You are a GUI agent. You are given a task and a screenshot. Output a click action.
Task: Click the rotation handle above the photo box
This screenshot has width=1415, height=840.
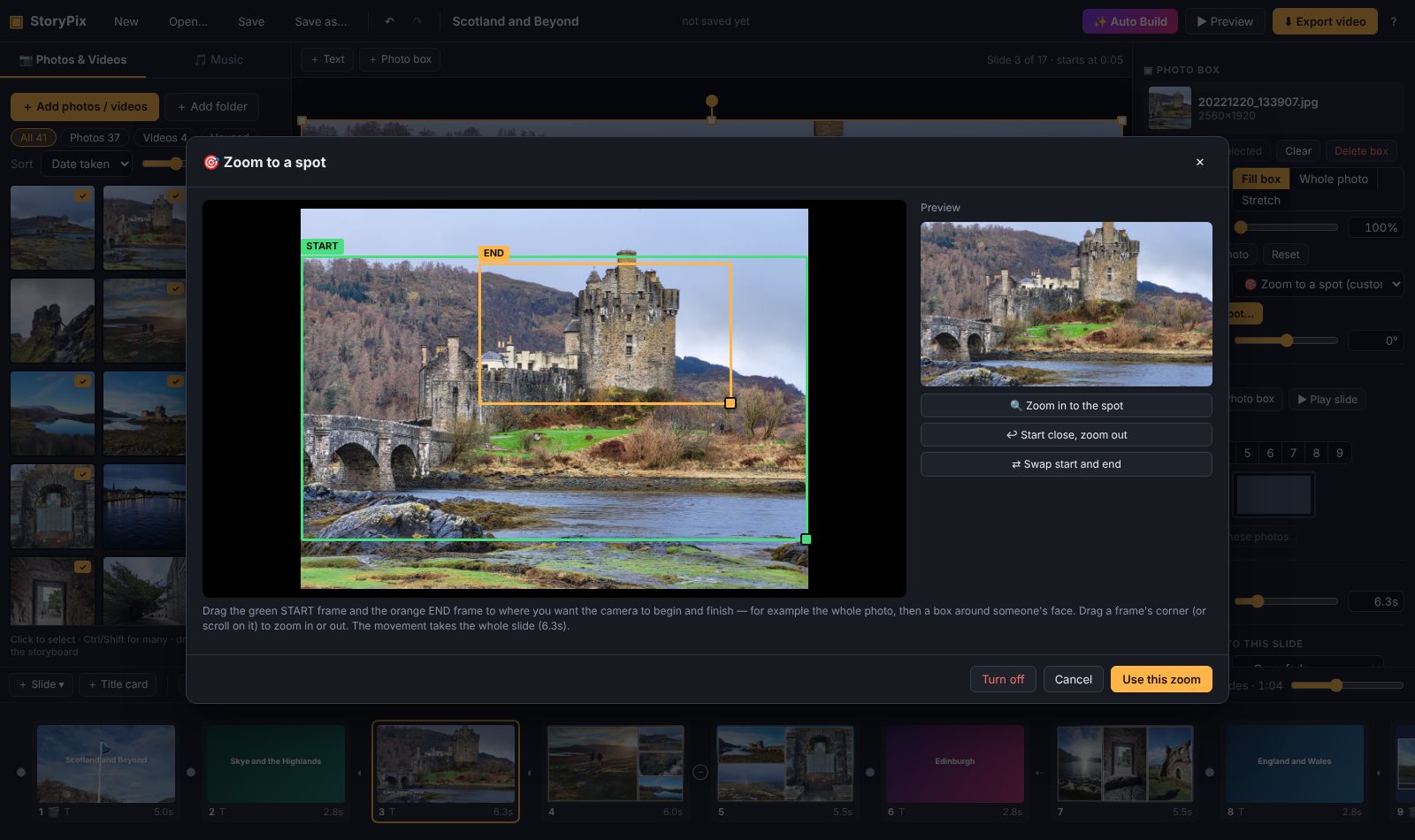point(711,101)
